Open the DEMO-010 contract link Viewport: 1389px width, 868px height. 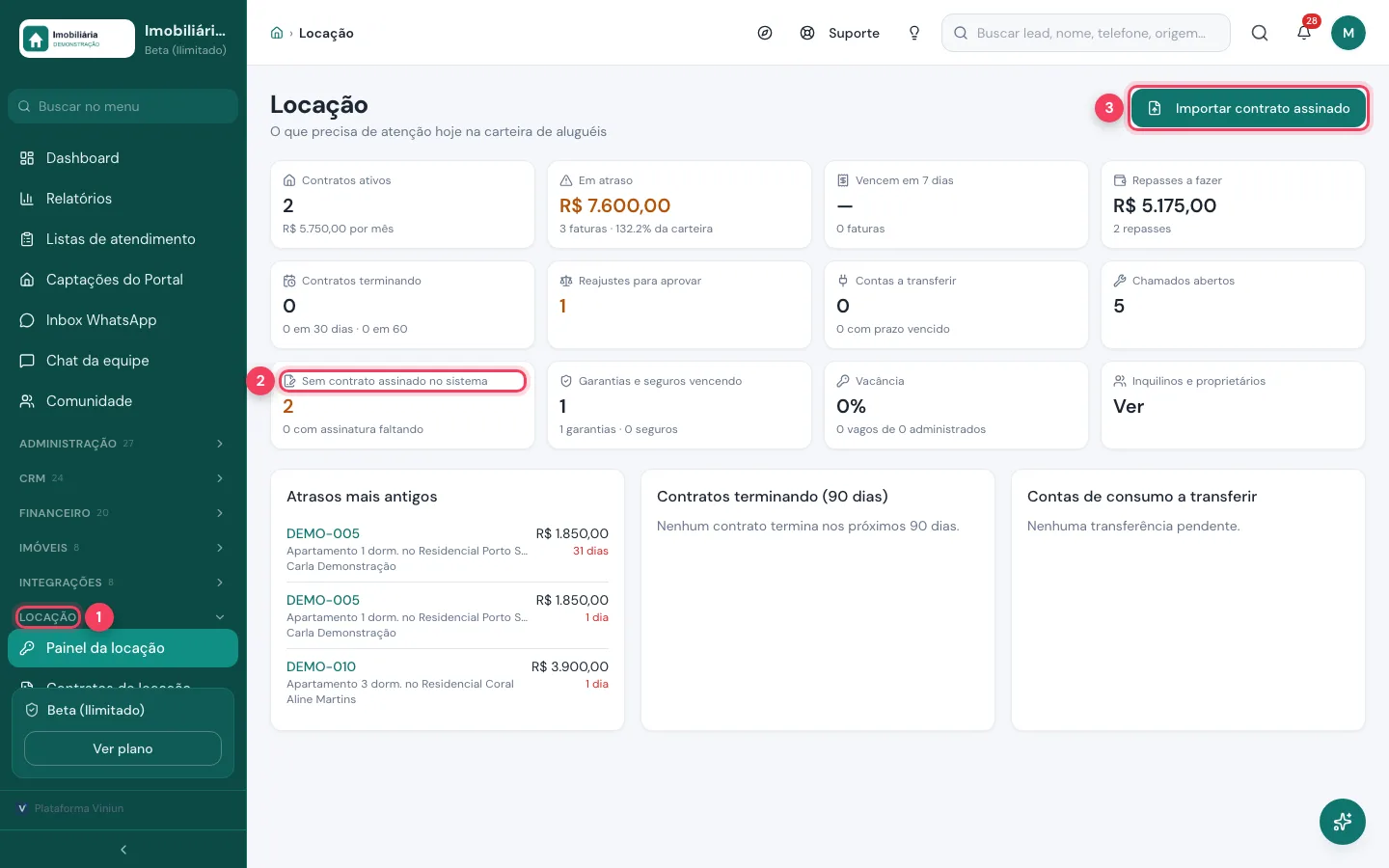[x=321, y=666]
